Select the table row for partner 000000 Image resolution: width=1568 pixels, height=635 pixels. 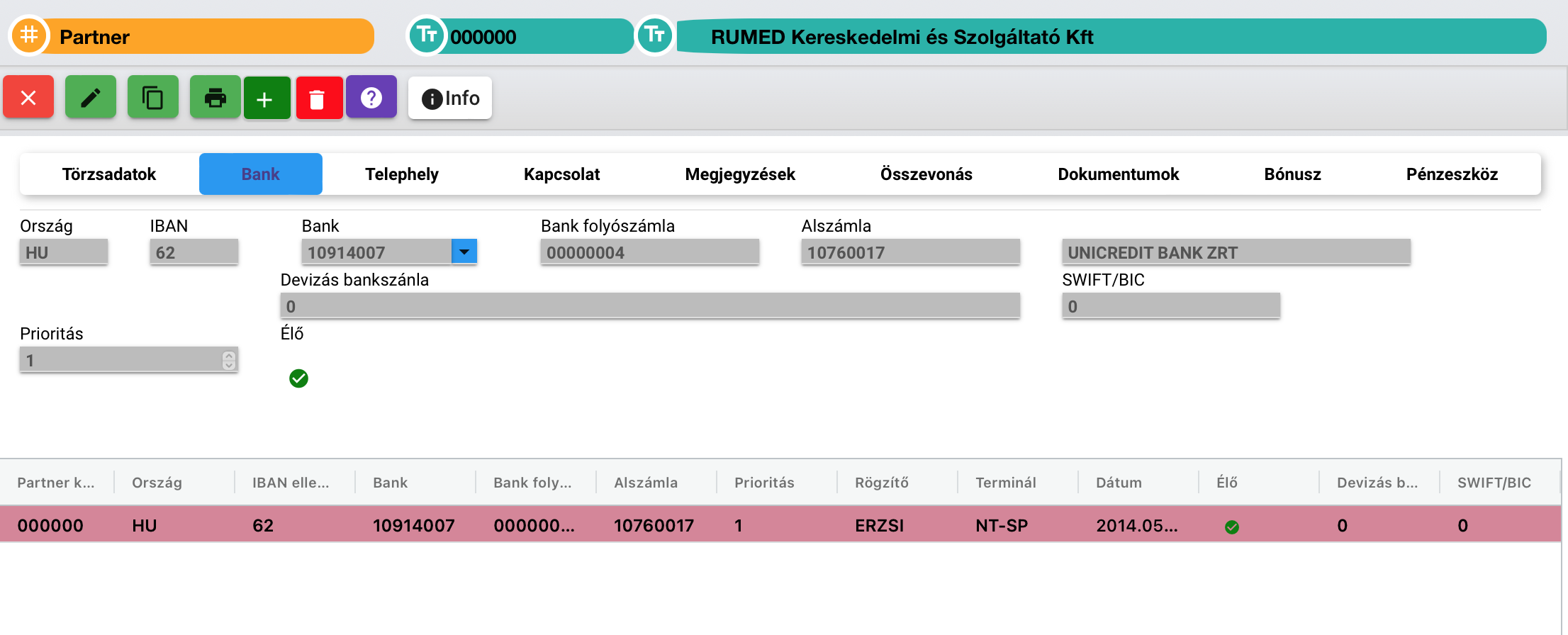click(x=780, y=525)
